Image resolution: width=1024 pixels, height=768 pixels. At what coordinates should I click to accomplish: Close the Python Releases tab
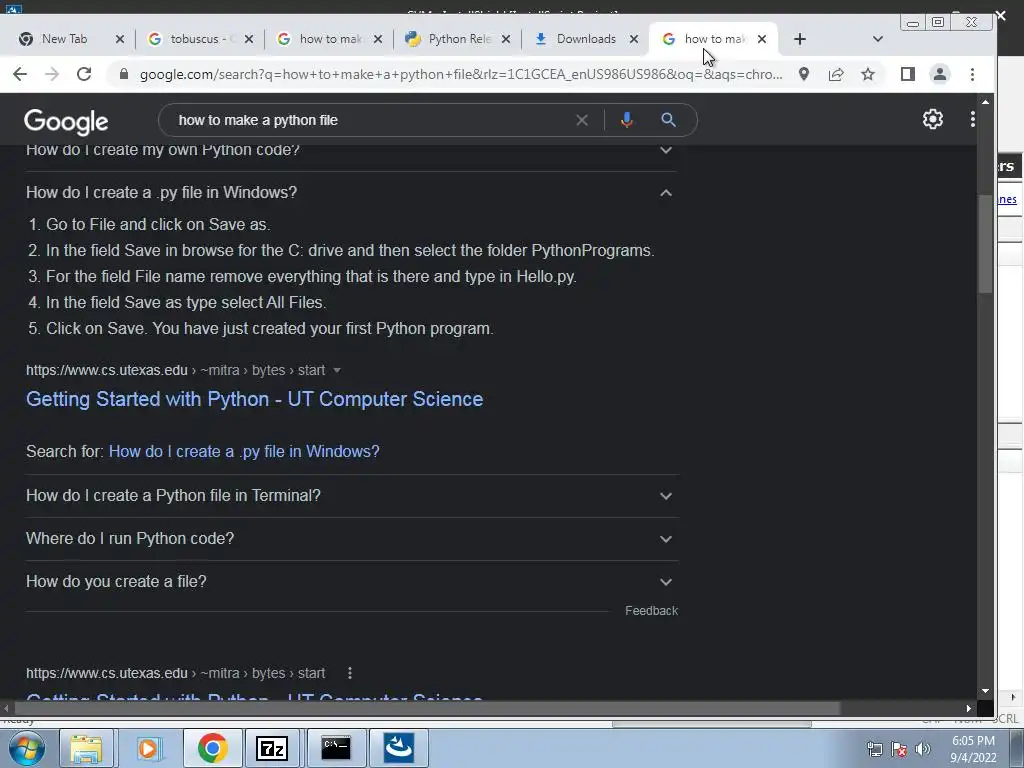point(505,39)
